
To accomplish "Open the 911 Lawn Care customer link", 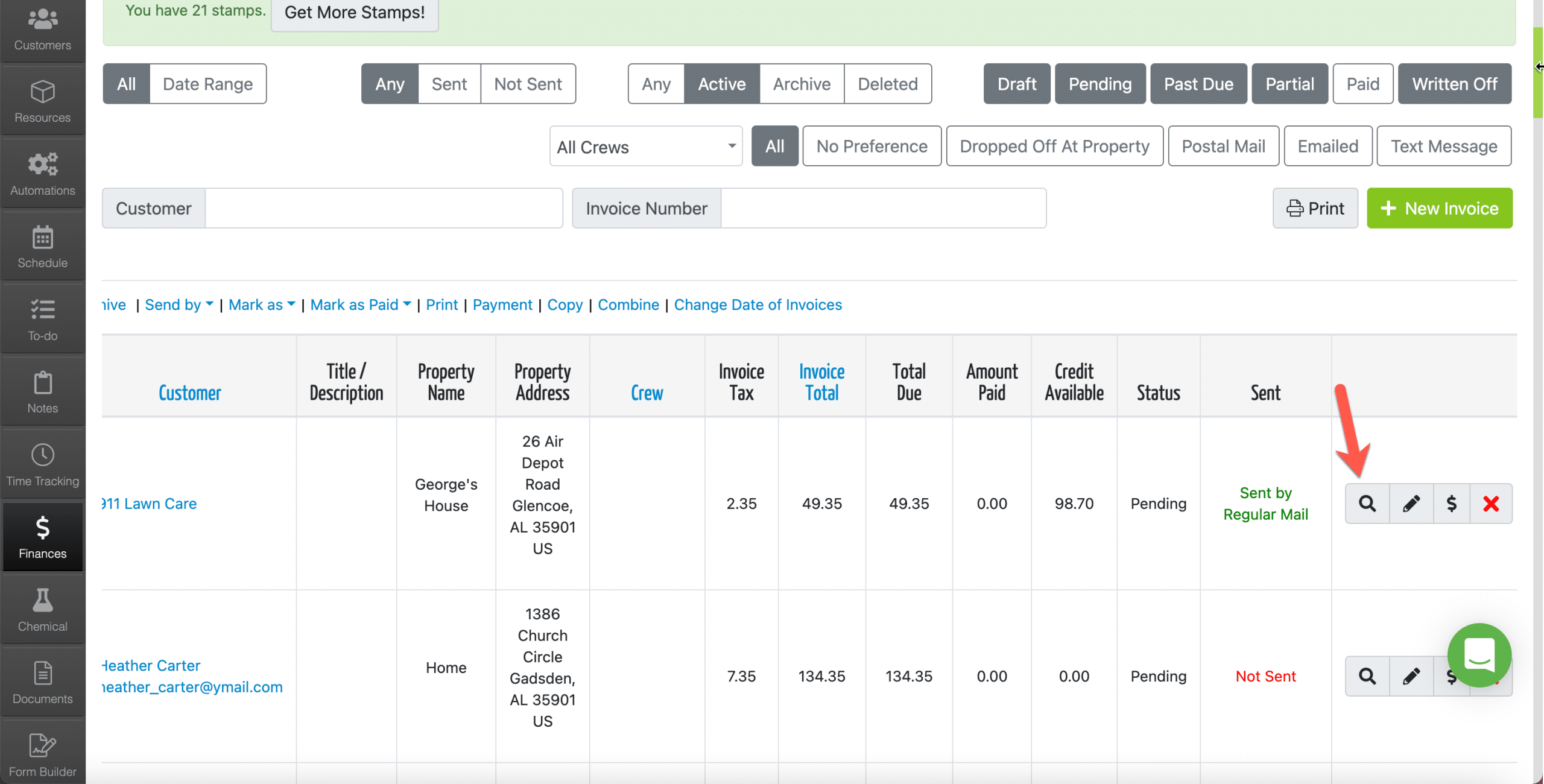I will [x=150, y=504].
